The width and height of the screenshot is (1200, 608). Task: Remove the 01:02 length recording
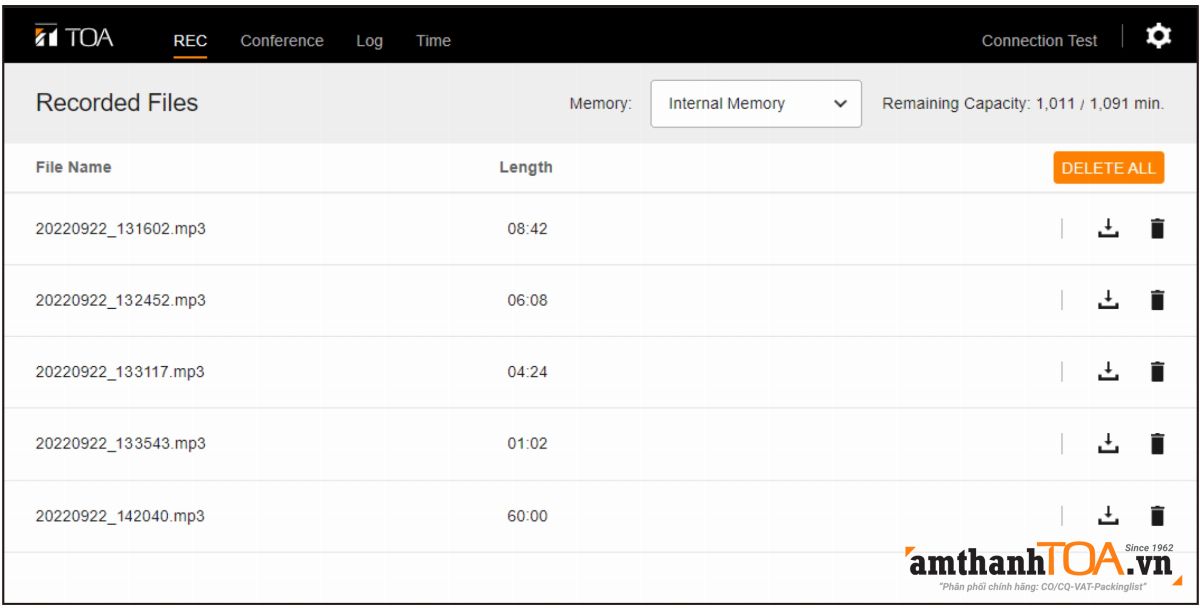click(1157, 444)
